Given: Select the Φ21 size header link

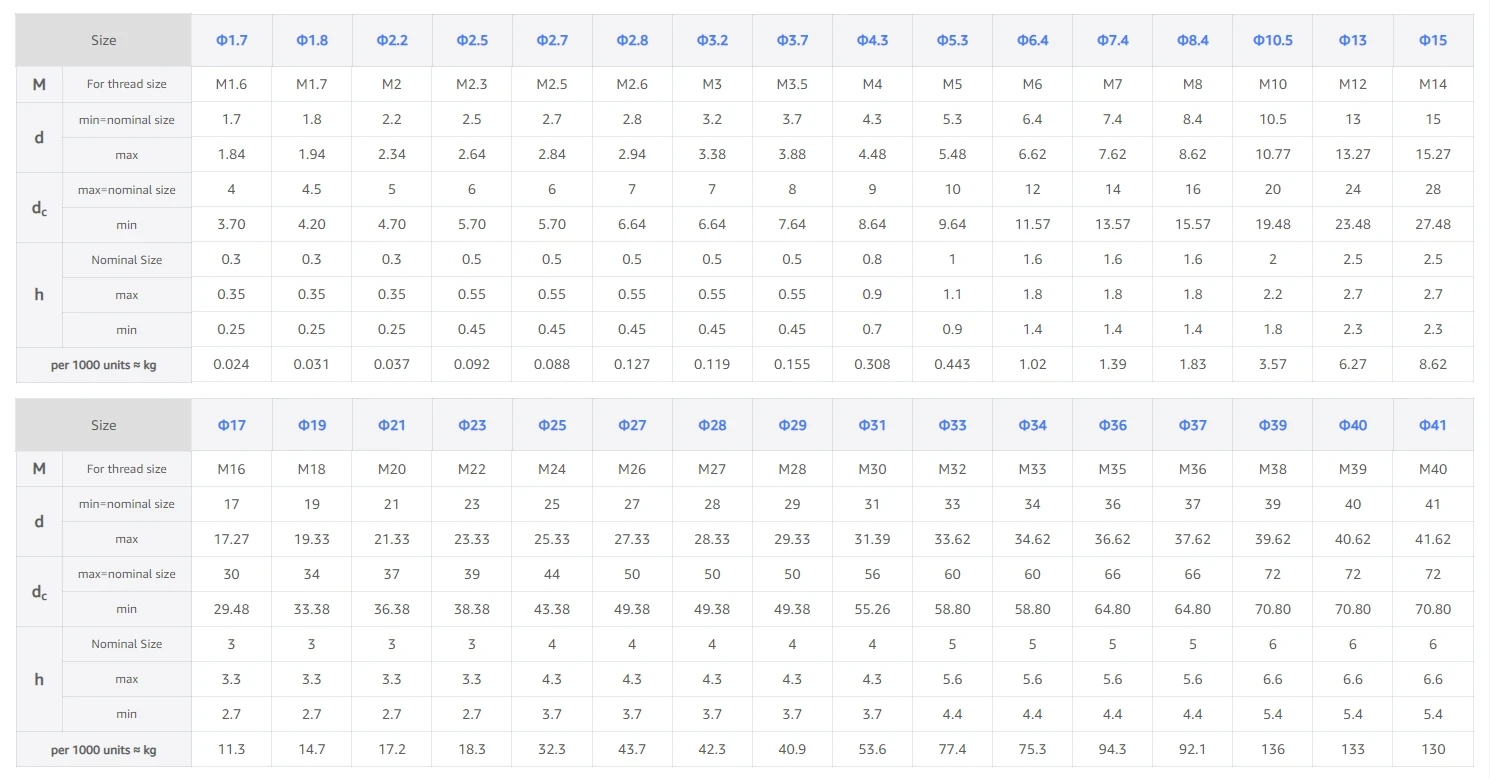Looking at the screenshot, I should [392, 425].
